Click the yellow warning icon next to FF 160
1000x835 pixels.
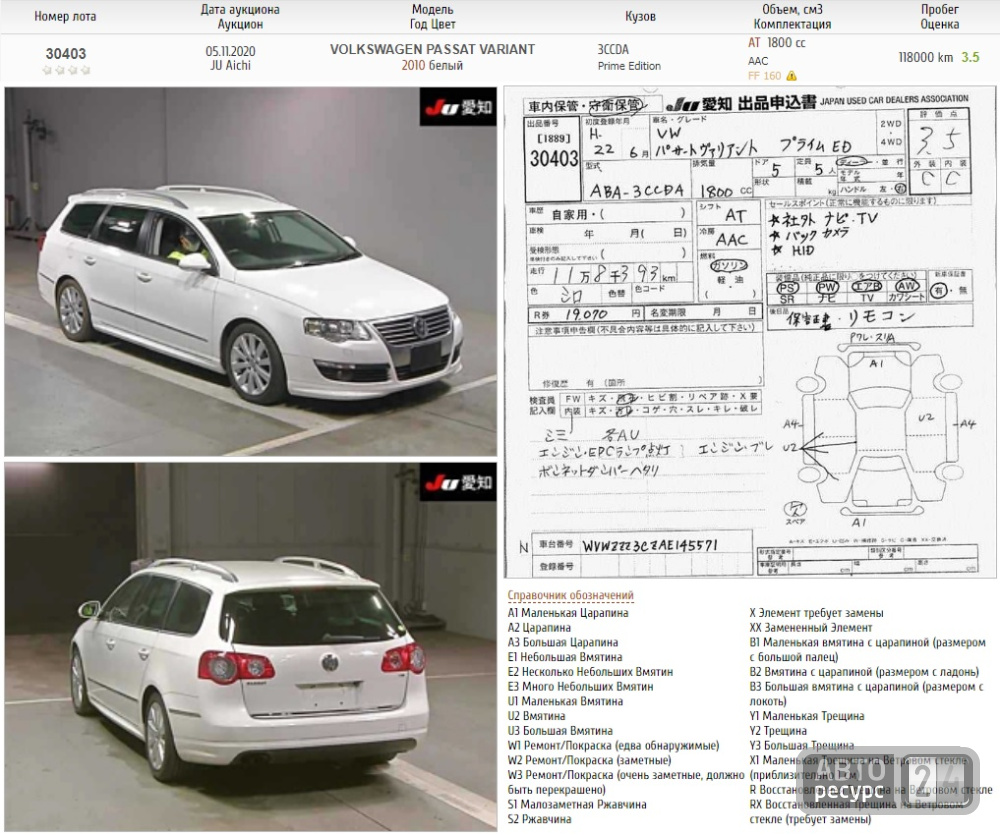point(791,76)
